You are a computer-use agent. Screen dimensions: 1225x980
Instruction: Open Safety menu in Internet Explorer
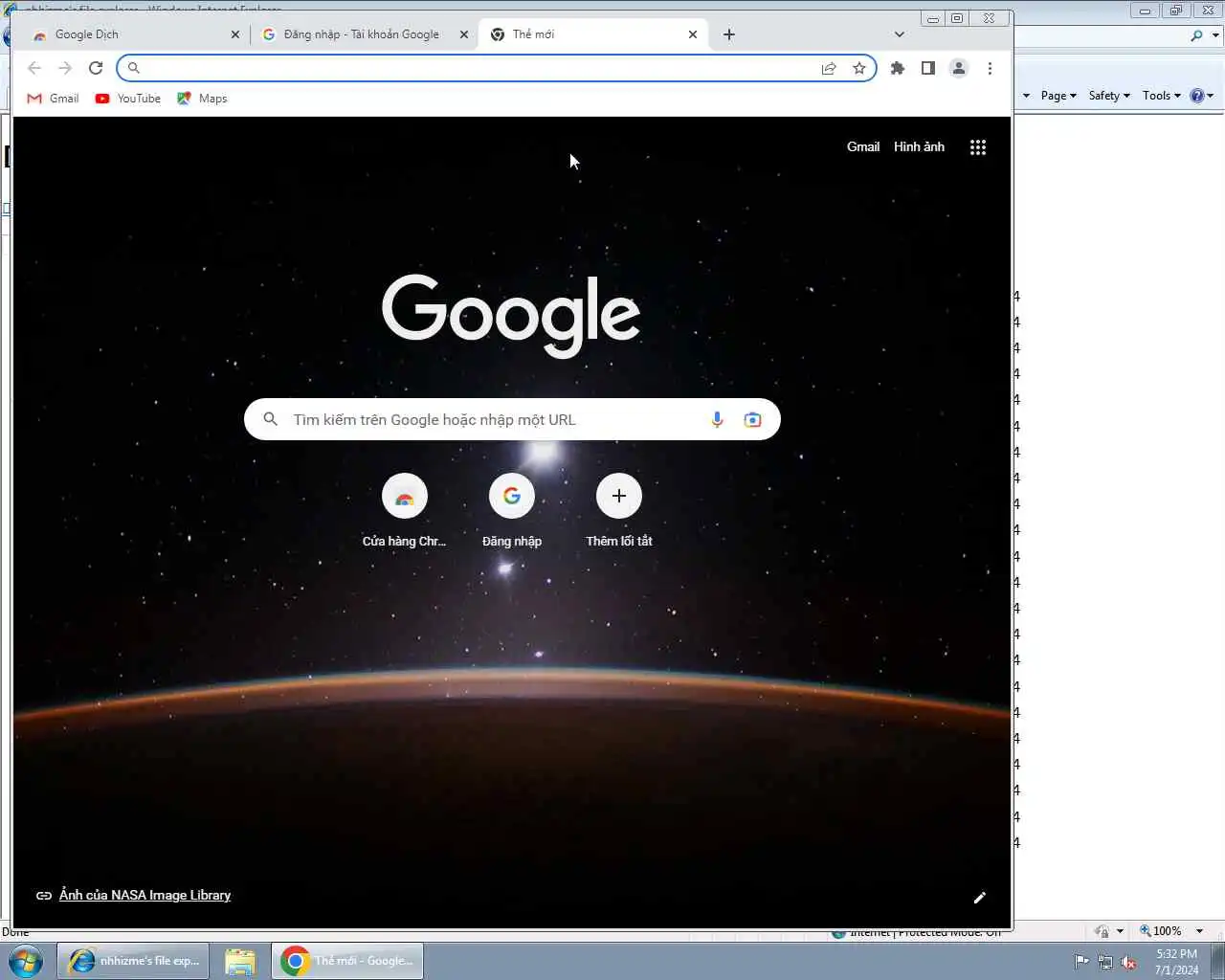[x=1109, y=95]
